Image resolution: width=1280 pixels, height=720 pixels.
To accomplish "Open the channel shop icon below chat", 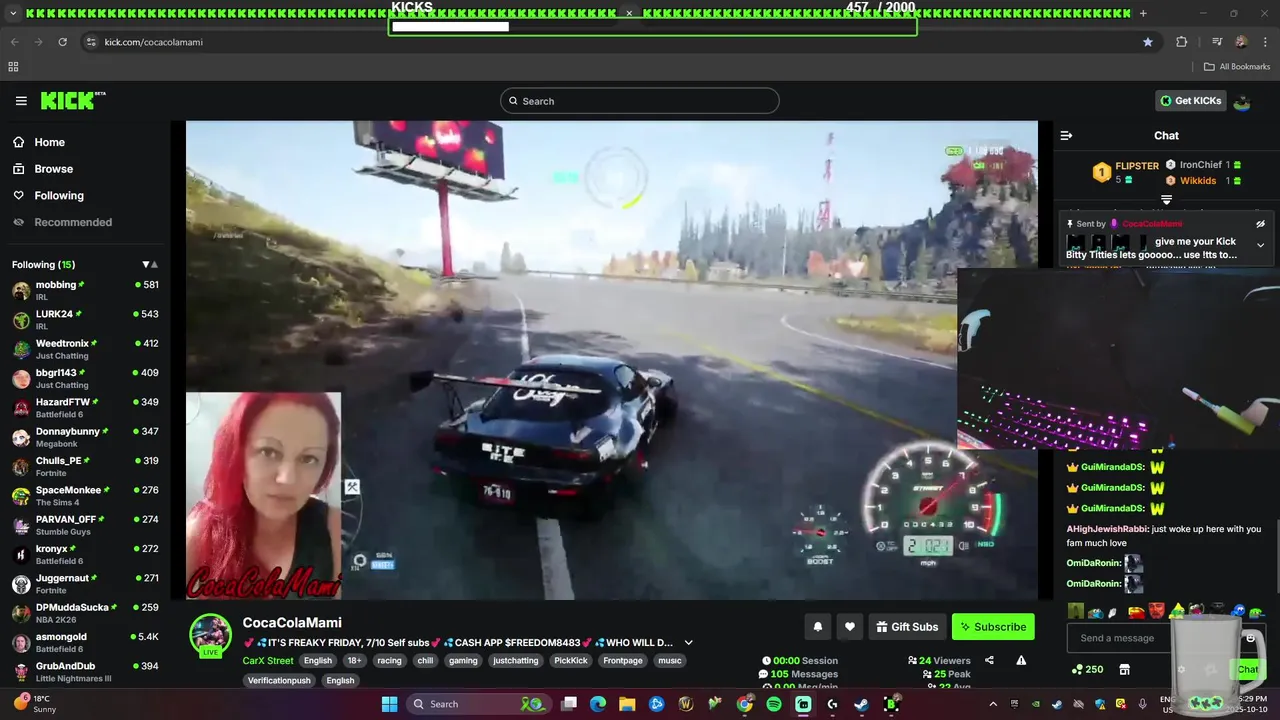I will [x=1124, y=669].
